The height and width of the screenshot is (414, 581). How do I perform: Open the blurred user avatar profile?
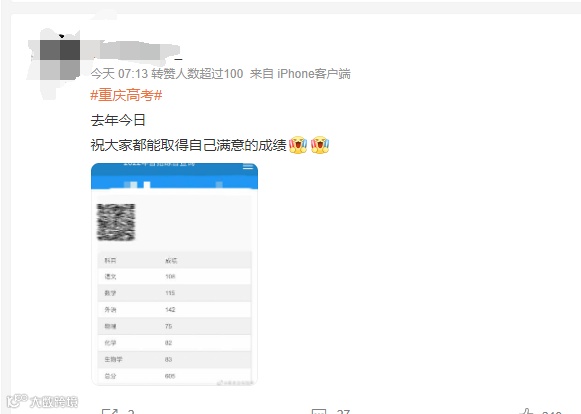click(59, 60)
